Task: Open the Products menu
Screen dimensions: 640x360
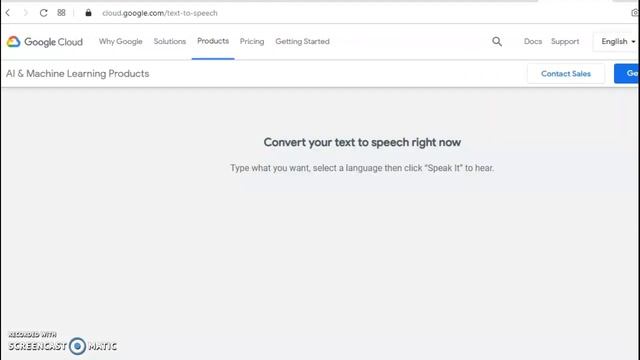Action: point(213,41)
